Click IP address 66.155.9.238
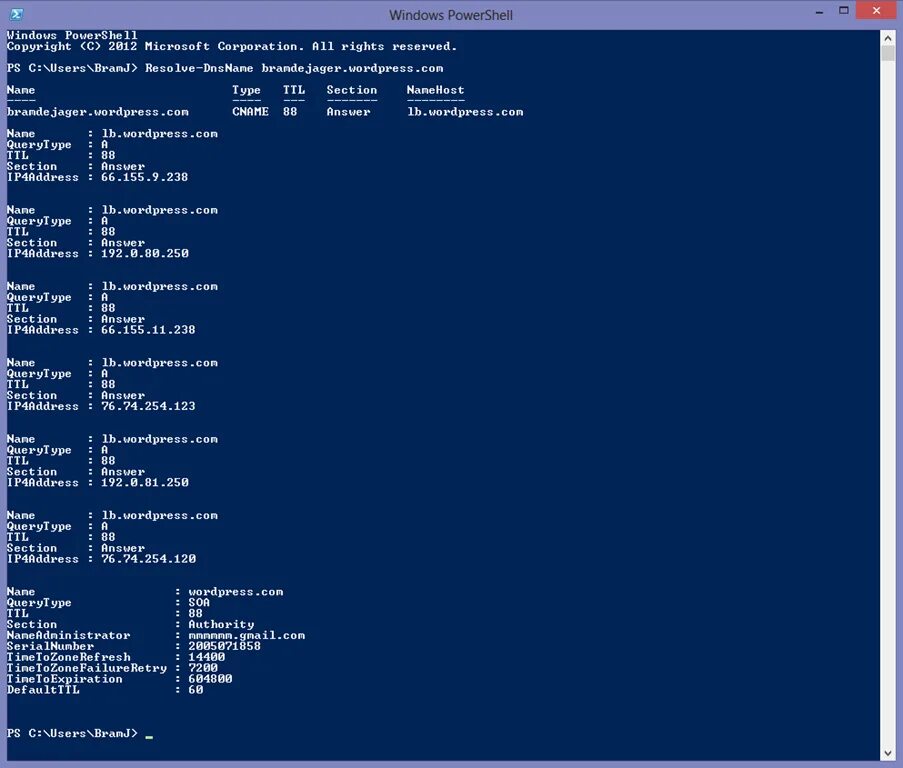903x768 pixels. point(145,177)
